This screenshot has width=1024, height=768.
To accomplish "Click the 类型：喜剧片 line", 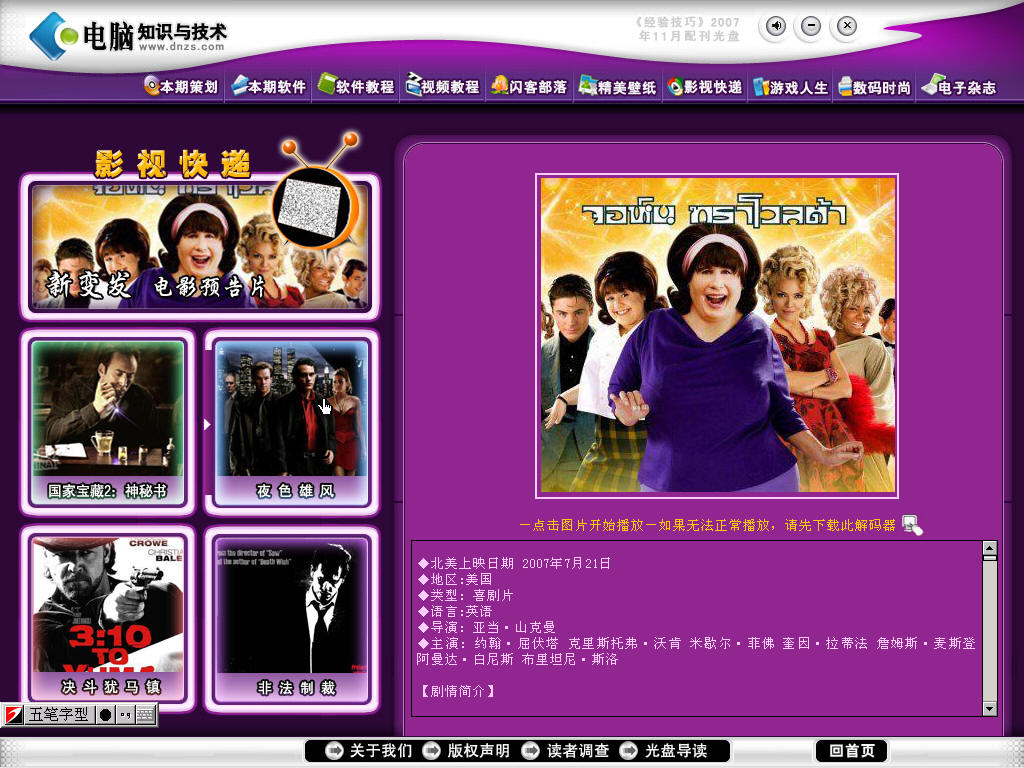I will (x=466, y=595).
